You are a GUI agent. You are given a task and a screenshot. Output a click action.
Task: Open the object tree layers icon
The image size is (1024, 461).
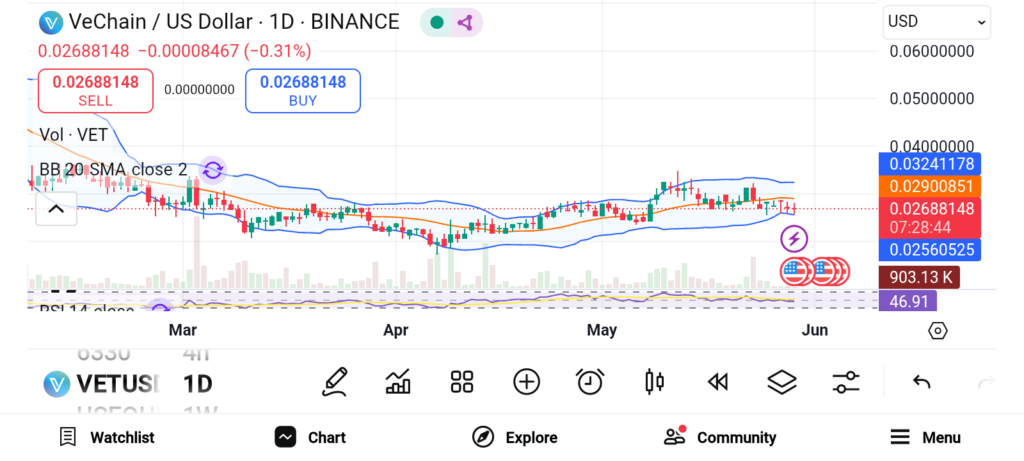(782, 382)
